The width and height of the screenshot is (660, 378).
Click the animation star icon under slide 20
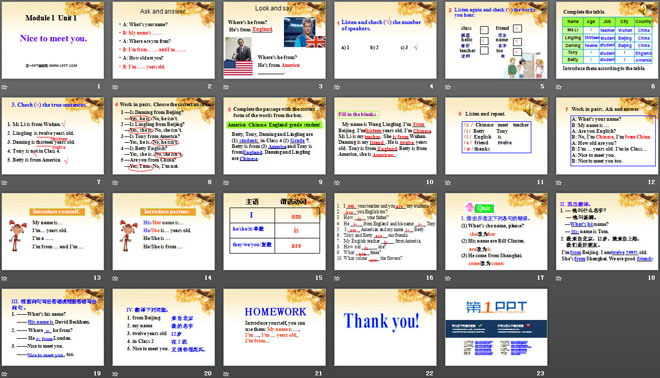pyautogui.click(x=115, y=374)
